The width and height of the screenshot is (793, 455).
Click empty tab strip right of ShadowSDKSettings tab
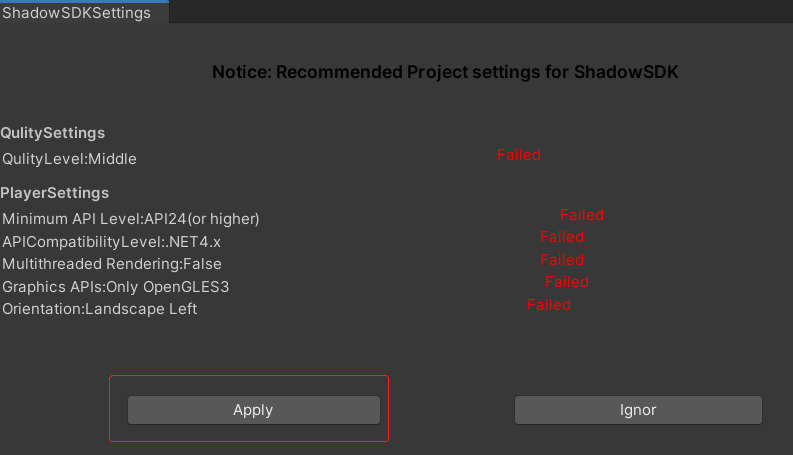(x=480, y=12)
